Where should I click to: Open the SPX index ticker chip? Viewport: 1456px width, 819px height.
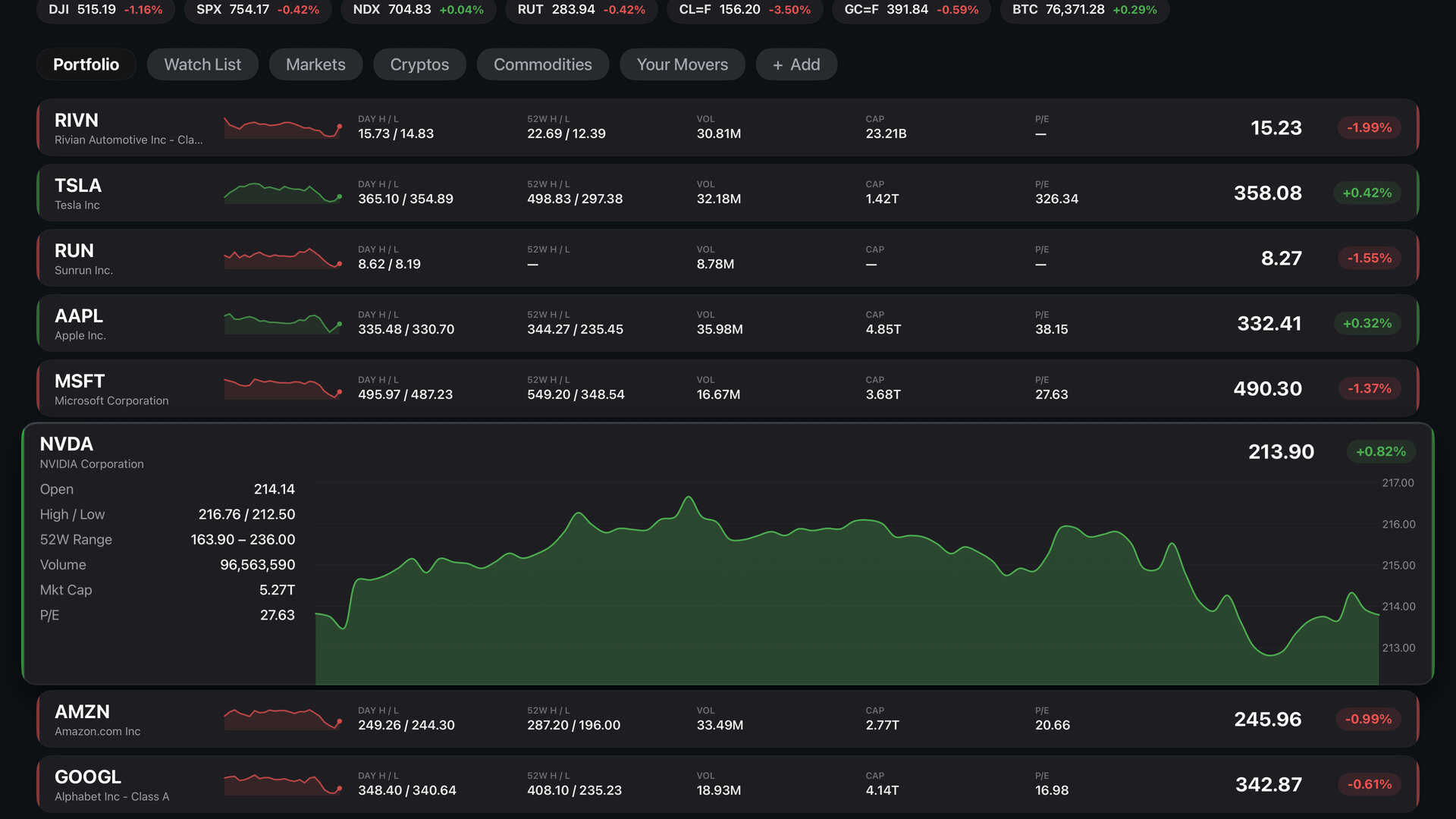coord(258,10)
